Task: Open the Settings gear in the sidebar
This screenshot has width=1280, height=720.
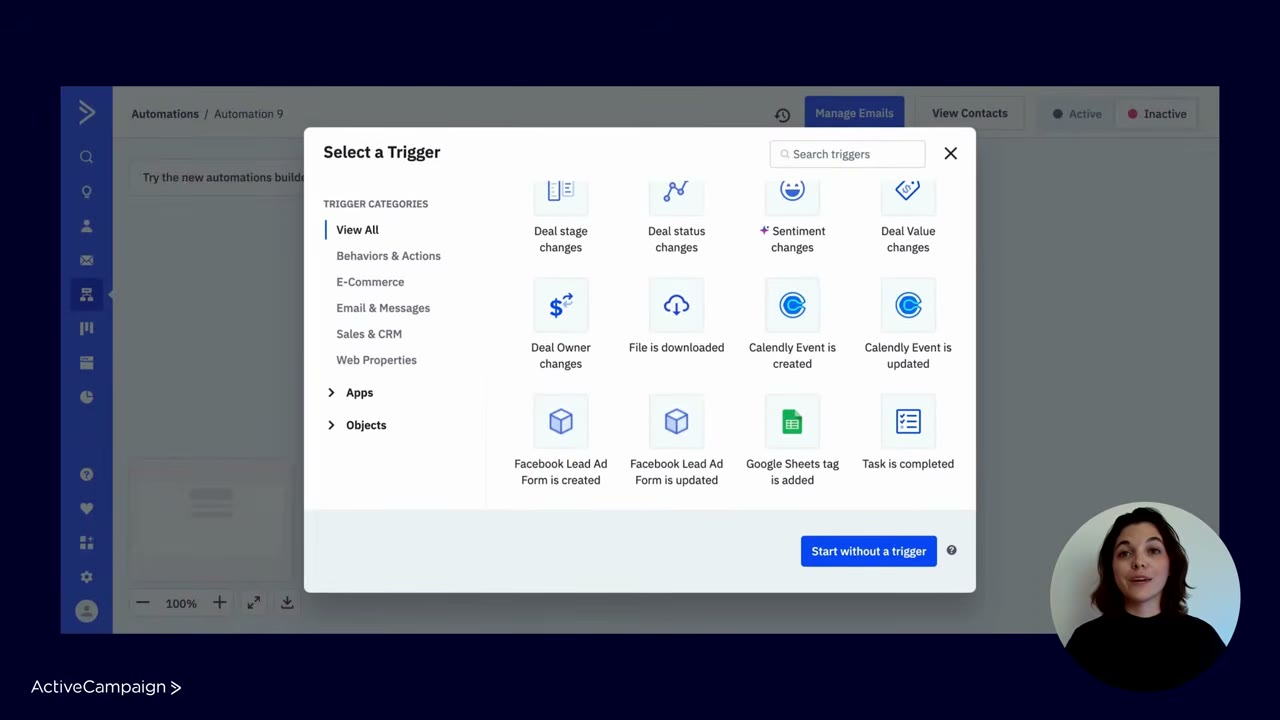Action: (x=87, y=577)
